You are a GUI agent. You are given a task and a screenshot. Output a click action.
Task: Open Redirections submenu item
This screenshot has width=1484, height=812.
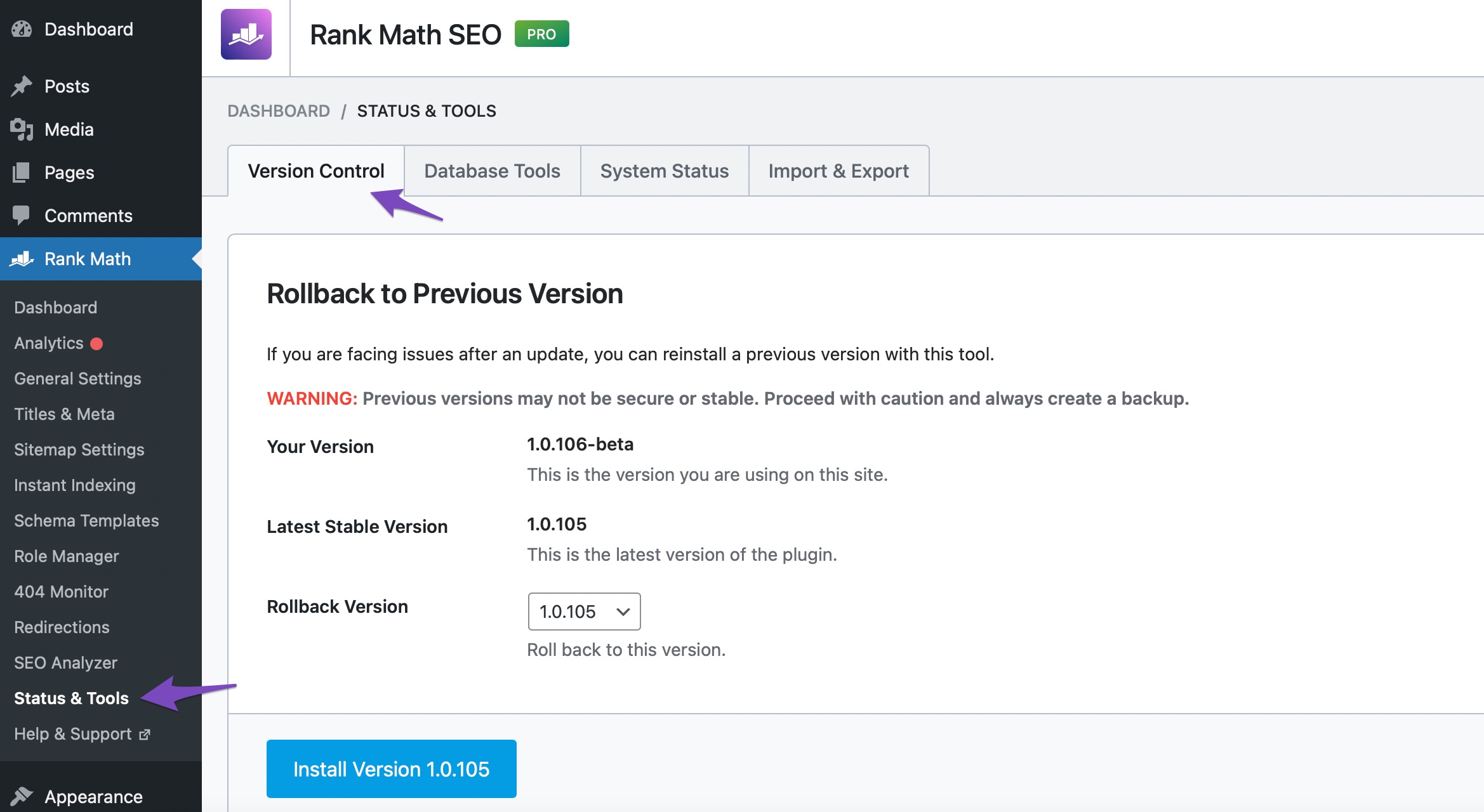tap(62, 627)
